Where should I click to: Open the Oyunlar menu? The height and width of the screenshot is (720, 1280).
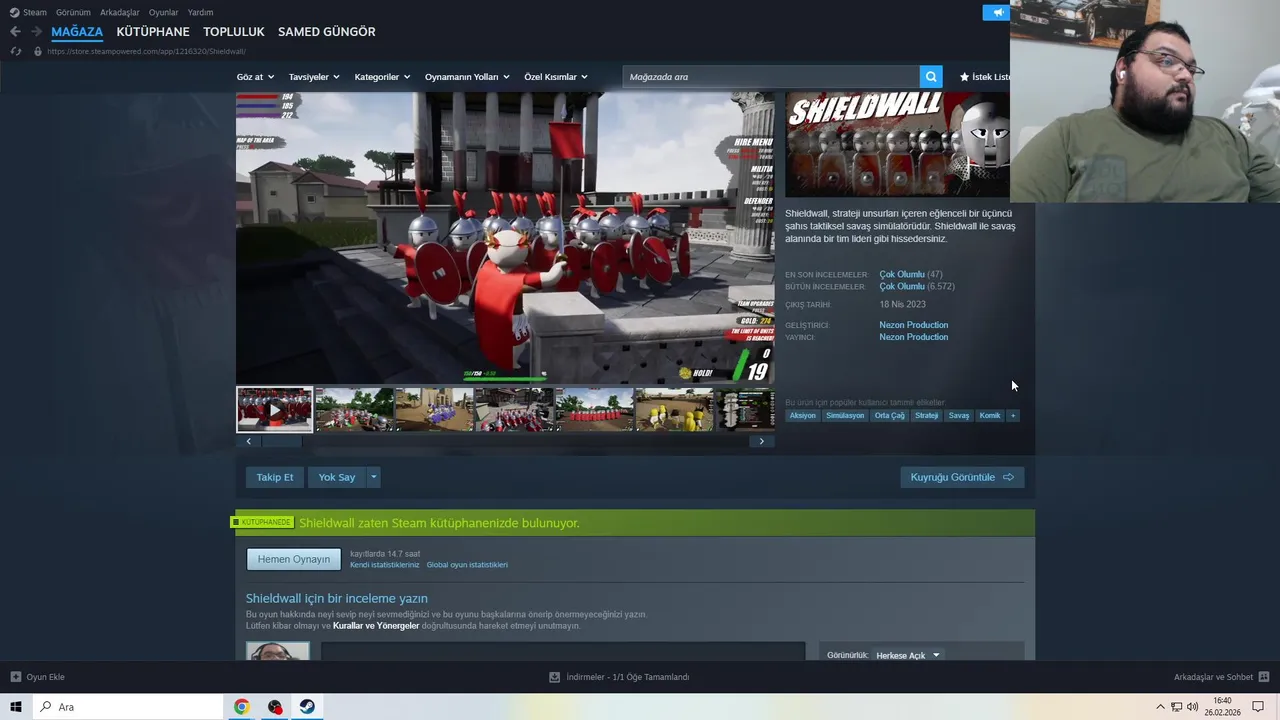[x=163, y=12]
